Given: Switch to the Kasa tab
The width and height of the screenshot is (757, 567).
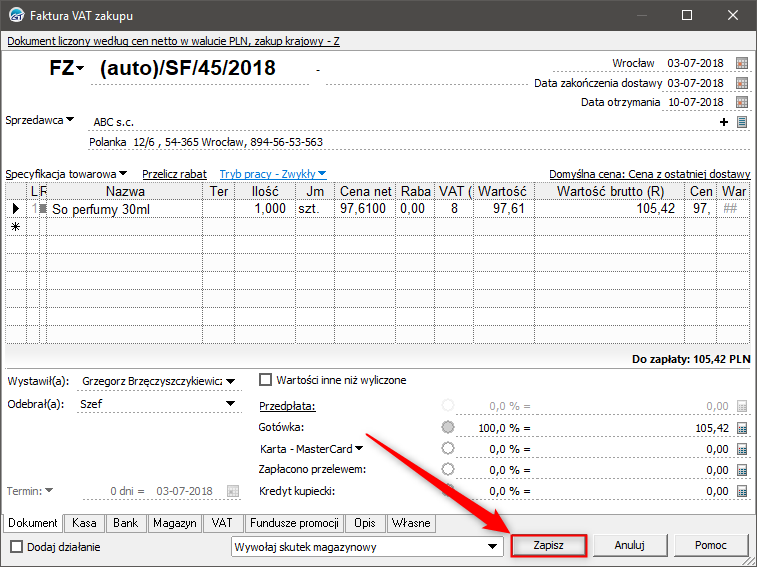Looking at the screenshot, I should tap(84, 523).
